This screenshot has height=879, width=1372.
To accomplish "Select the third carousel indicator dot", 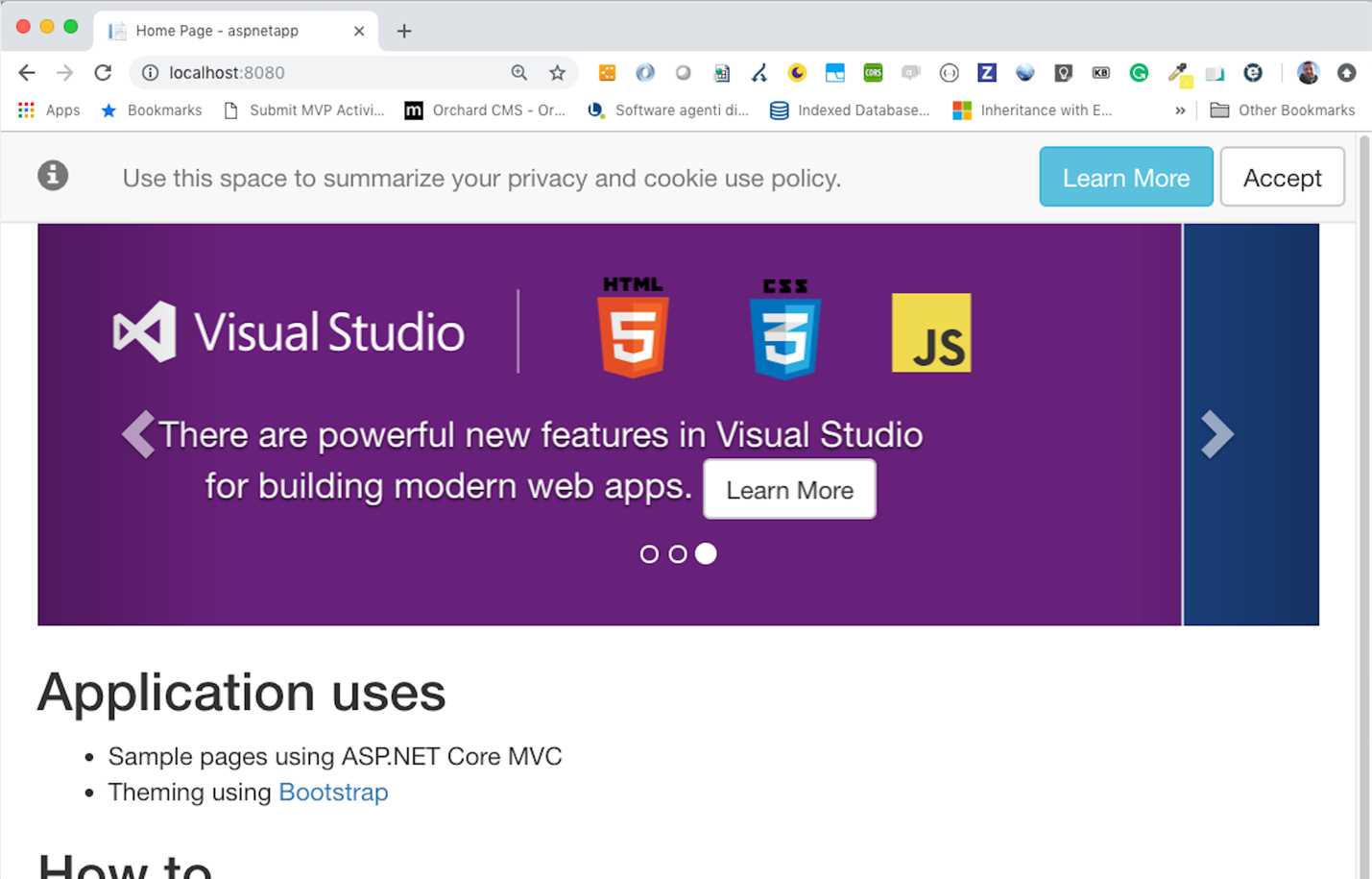I will coord(706,553).
